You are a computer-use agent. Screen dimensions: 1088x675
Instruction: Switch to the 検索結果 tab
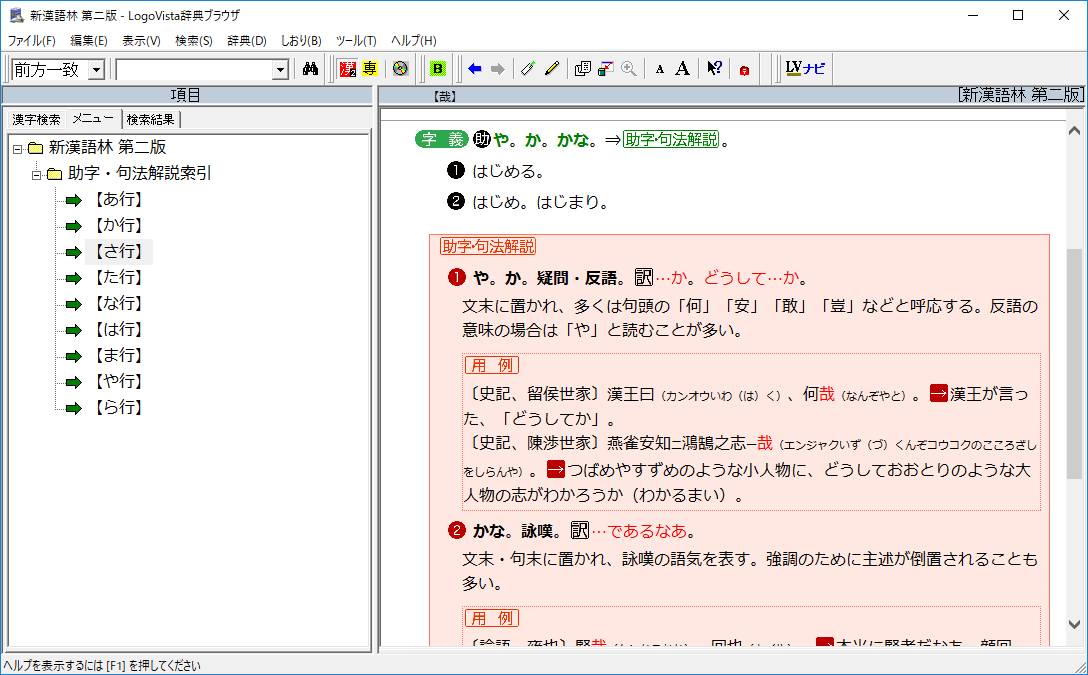[x=150, y=119]
